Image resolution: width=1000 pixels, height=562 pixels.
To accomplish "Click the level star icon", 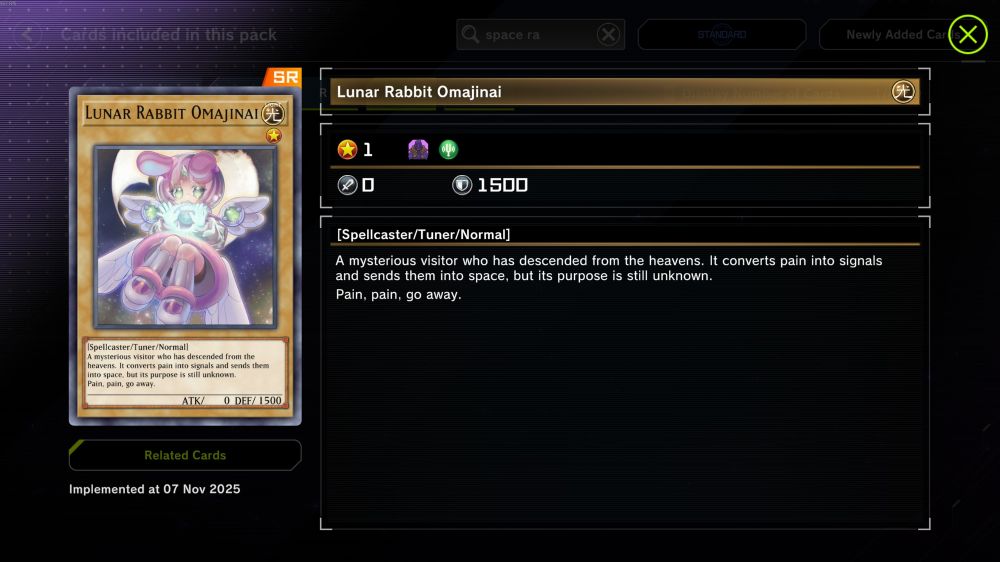I will pos(347,149).
